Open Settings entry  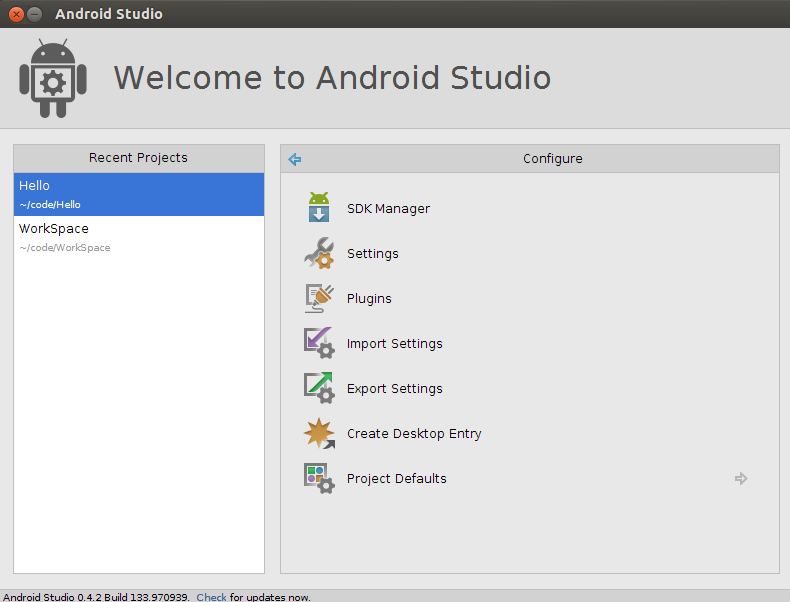(373, 253)
